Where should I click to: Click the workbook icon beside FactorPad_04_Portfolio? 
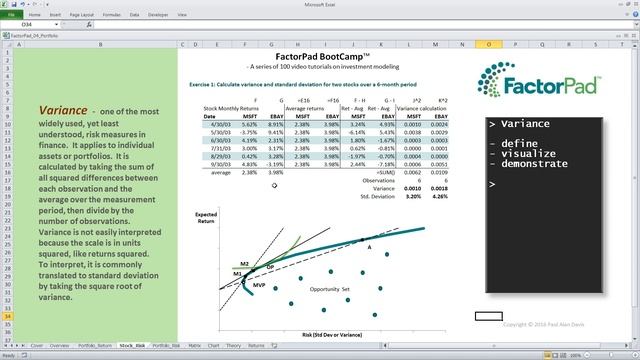pyautogui.click(x=6, y=36)
